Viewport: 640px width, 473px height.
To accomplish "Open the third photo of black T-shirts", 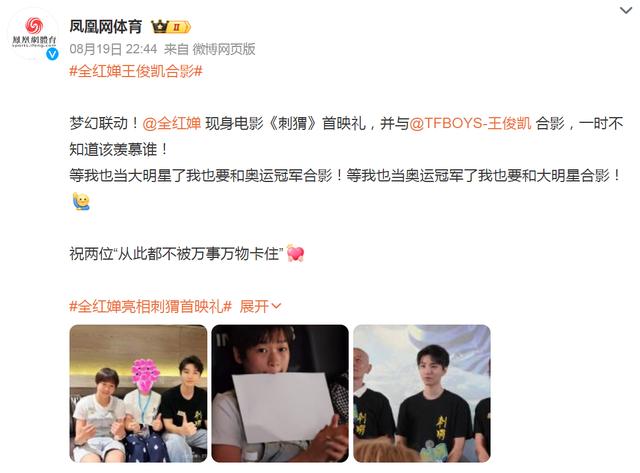I will [x=422, y=393].
